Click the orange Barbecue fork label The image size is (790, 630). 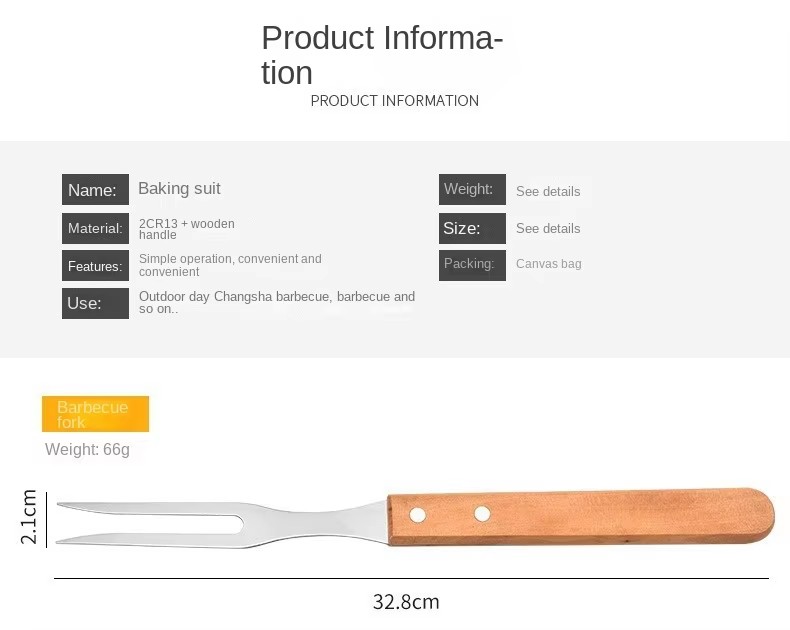[x=95, y=414]
